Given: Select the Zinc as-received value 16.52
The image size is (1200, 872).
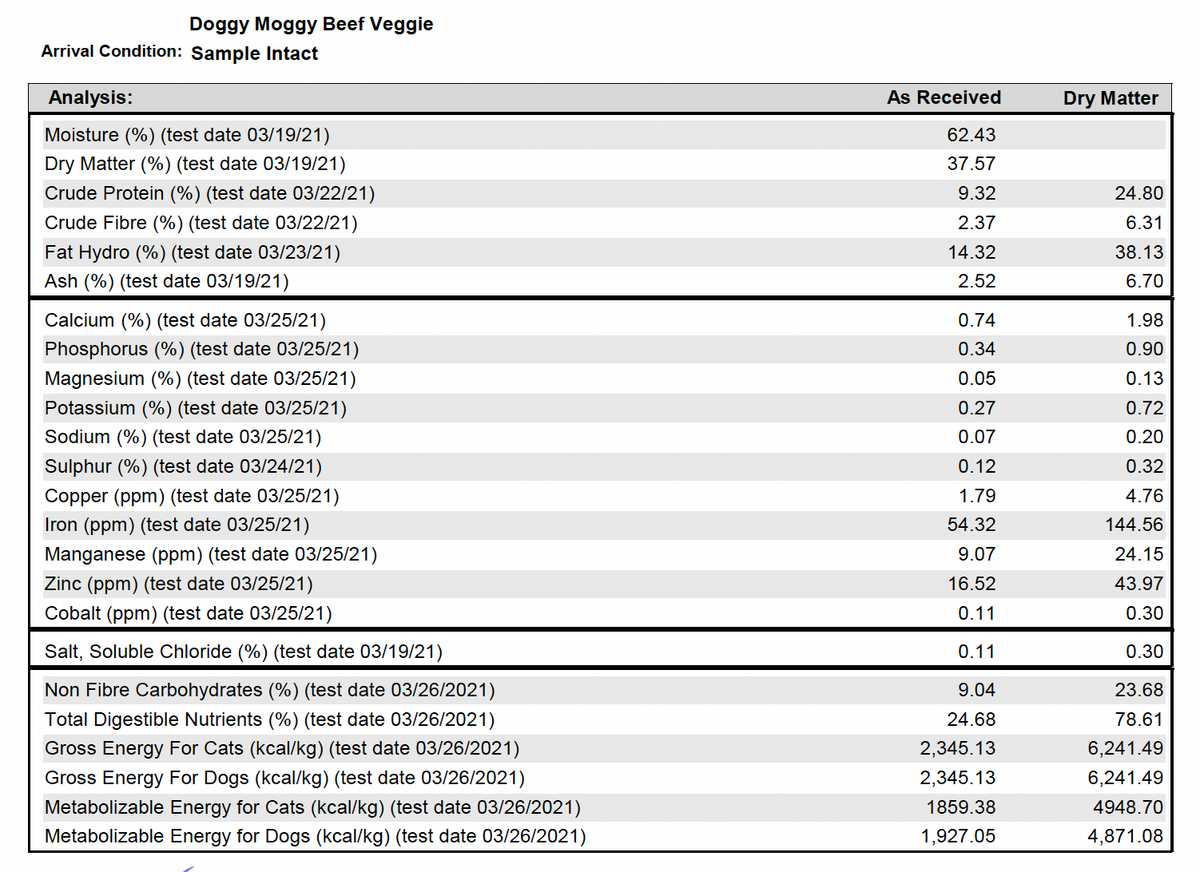Looking at the screenshot, I should (970, 583).
